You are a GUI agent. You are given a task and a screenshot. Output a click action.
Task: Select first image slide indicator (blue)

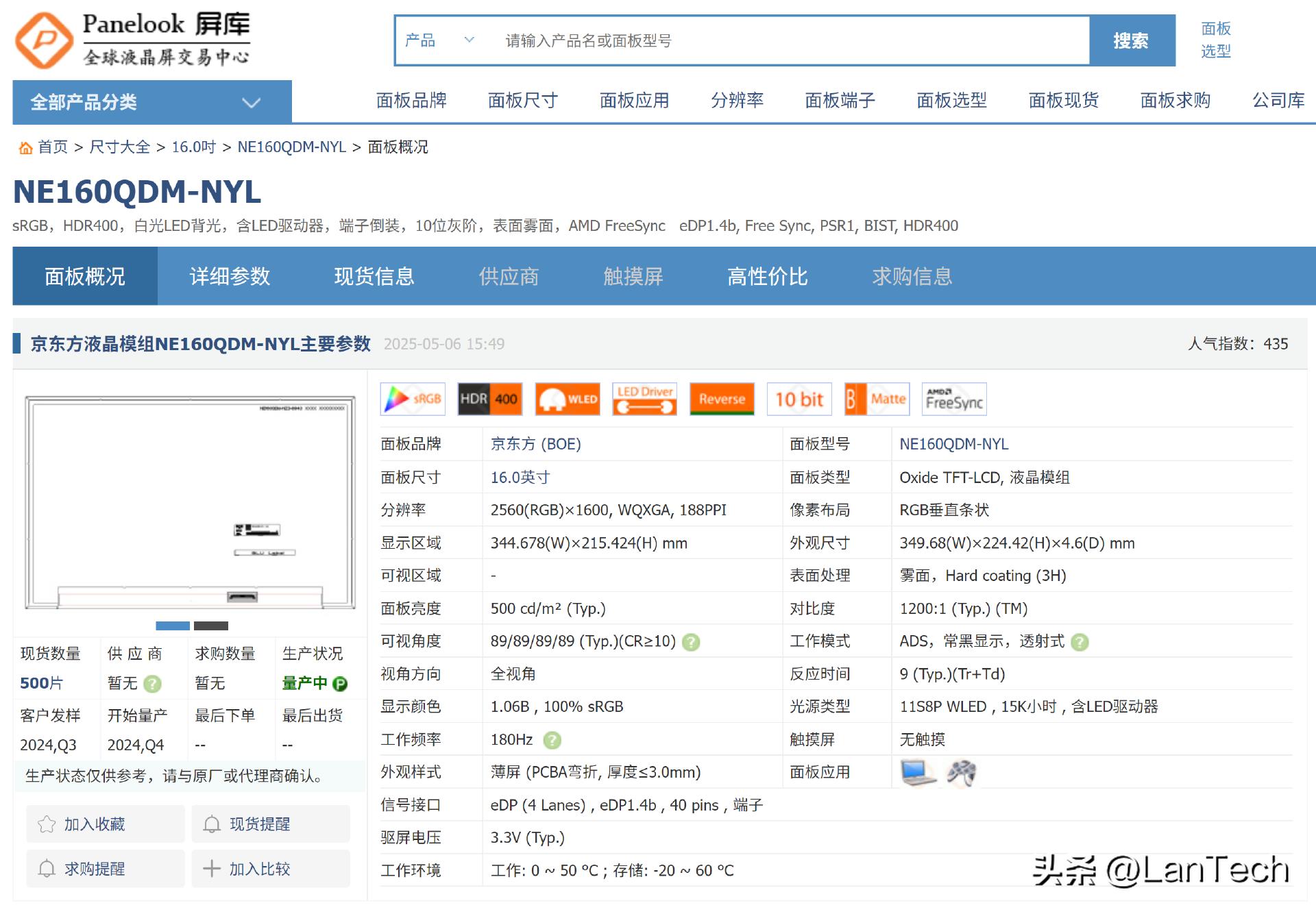click(173, 626)
